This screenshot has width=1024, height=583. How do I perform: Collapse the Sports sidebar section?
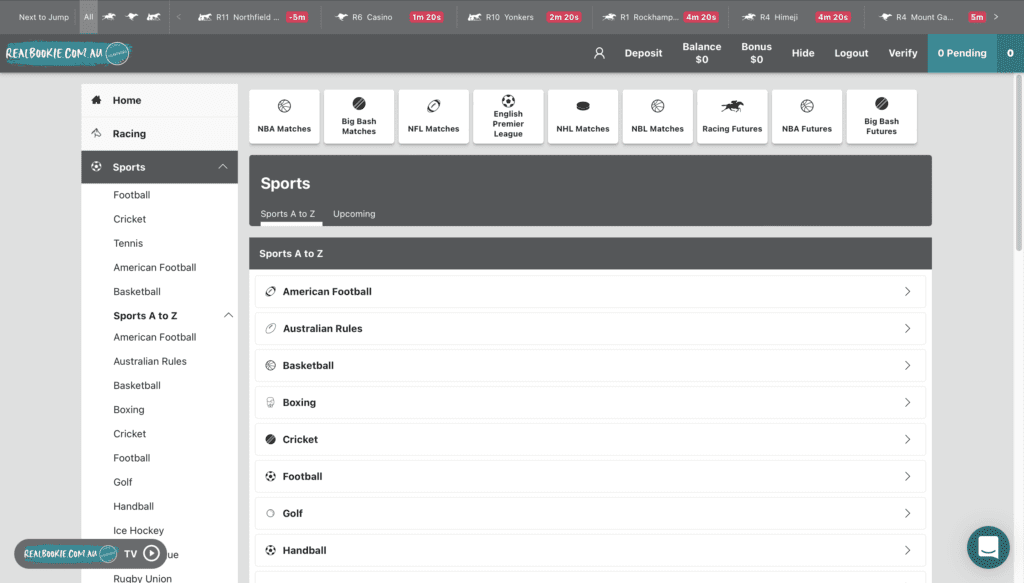point(223,166)
